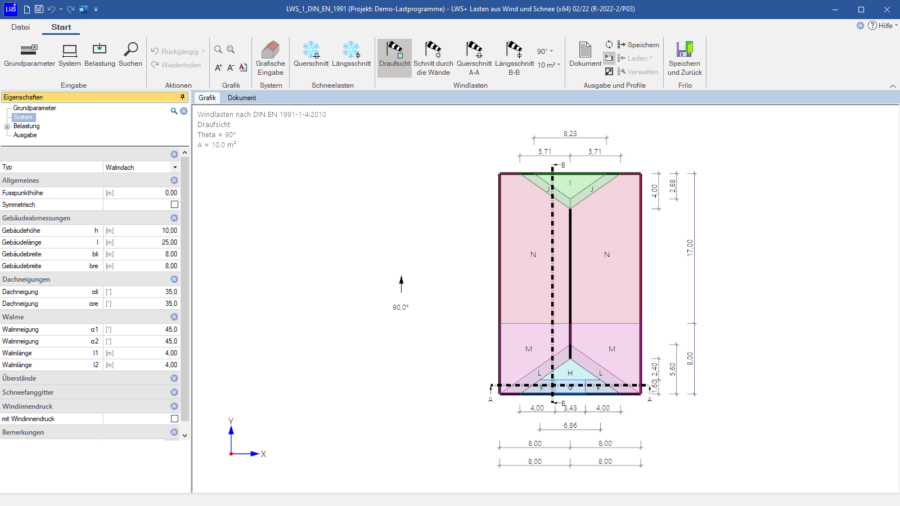This screenshot has height=506, width=900.
Task: Open the Grundparameter input
Action: point(29,54)
